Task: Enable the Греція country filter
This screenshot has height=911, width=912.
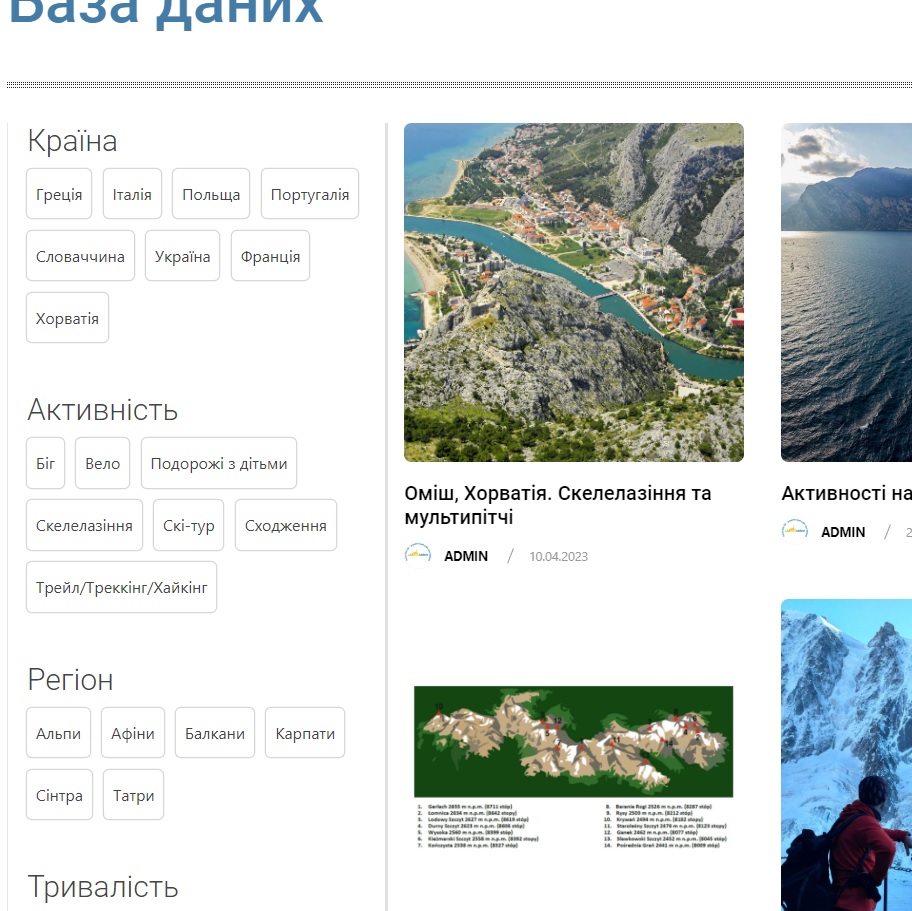Action: pyautogui.click(x=58, y=193)
